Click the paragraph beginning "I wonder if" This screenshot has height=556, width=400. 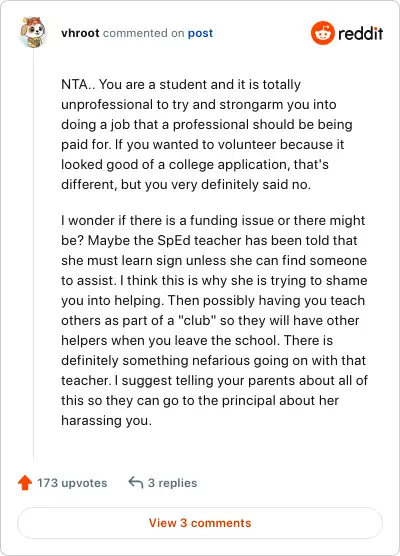pos(215,320)
